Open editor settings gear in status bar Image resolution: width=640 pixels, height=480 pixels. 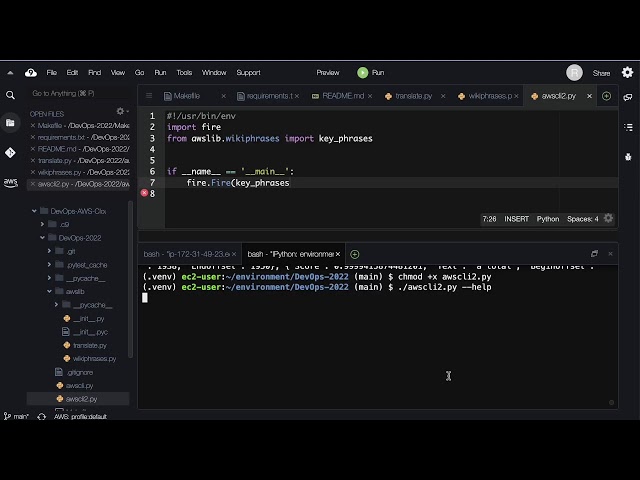tap(608, 218)
